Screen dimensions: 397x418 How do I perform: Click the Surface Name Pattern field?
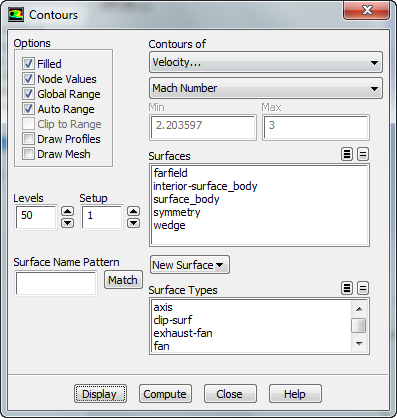tap(56, 283)
